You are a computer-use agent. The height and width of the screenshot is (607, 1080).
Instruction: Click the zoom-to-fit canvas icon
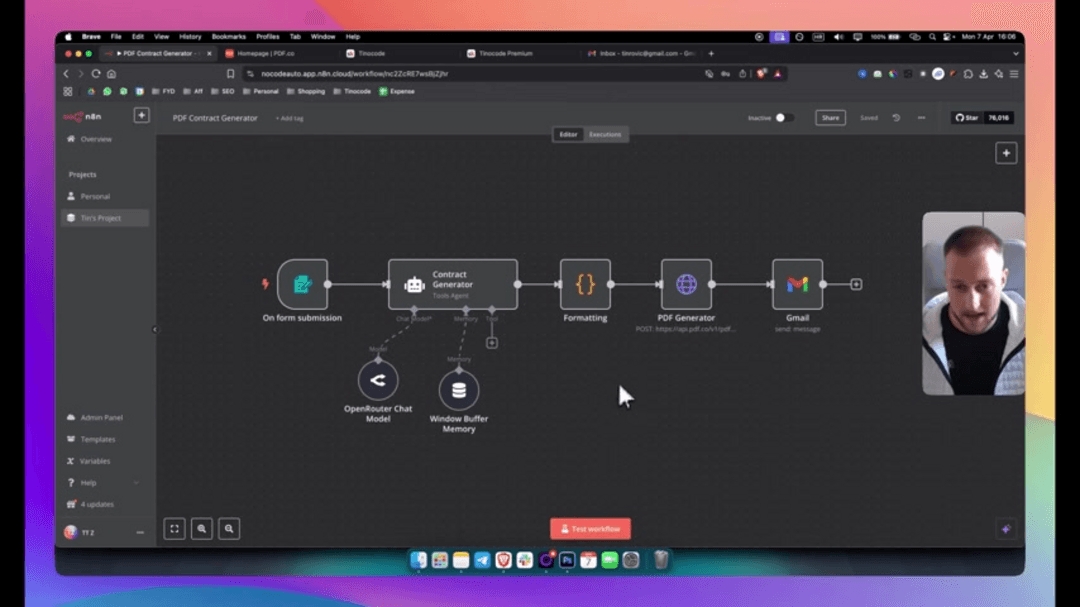(x=175, y=528)
